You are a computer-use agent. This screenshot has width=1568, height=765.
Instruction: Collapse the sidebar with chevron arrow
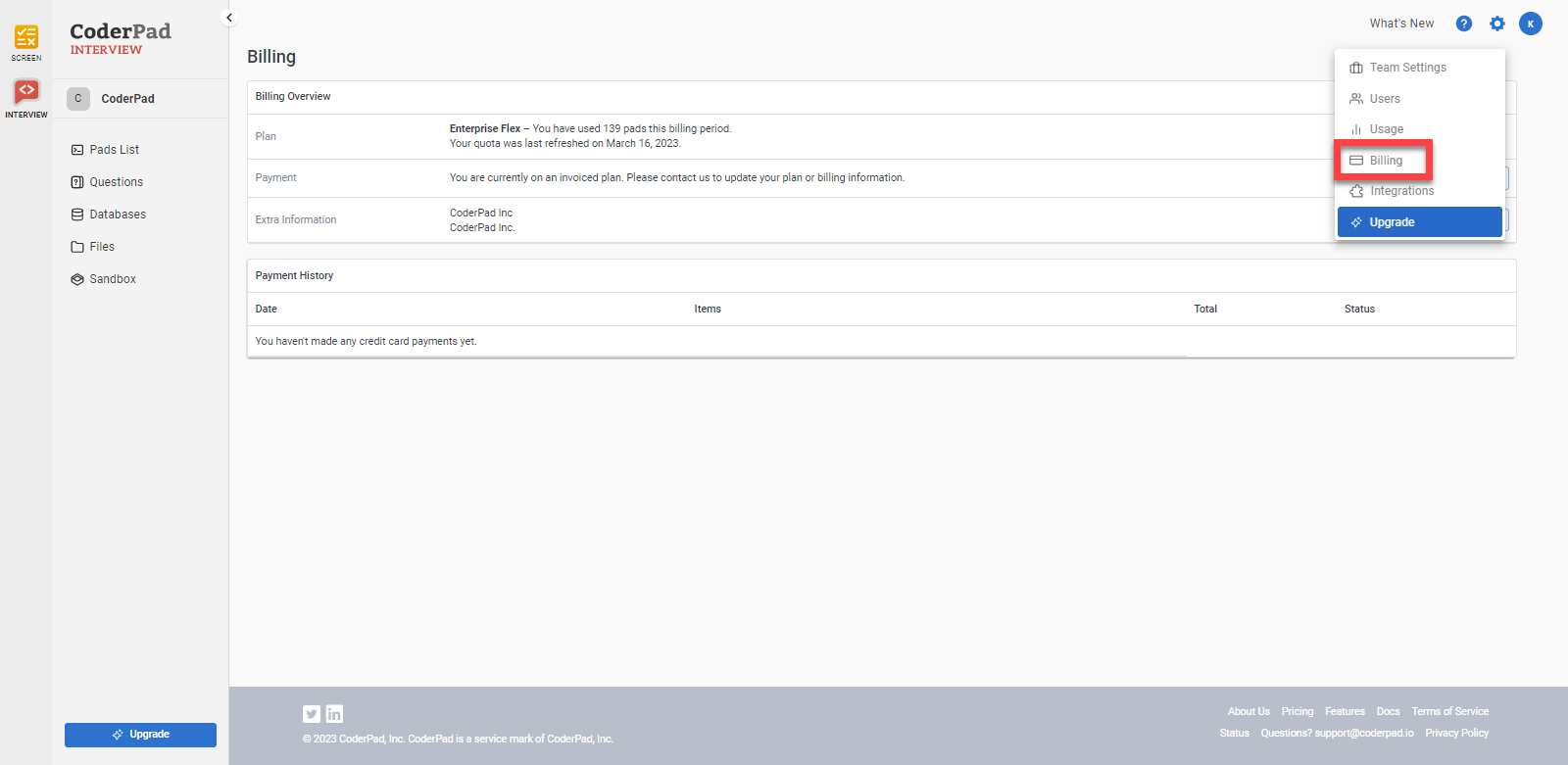[229, 18]
